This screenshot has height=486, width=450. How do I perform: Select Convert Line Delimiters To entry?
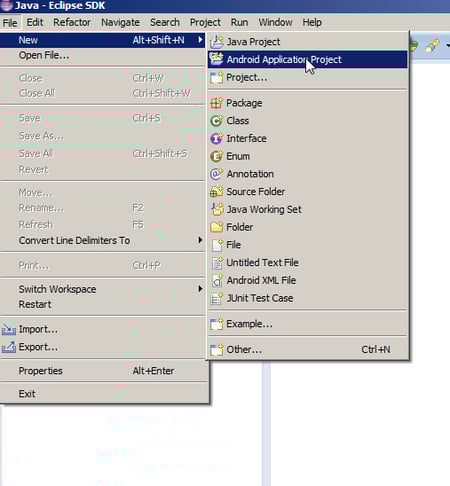(103, 240)
